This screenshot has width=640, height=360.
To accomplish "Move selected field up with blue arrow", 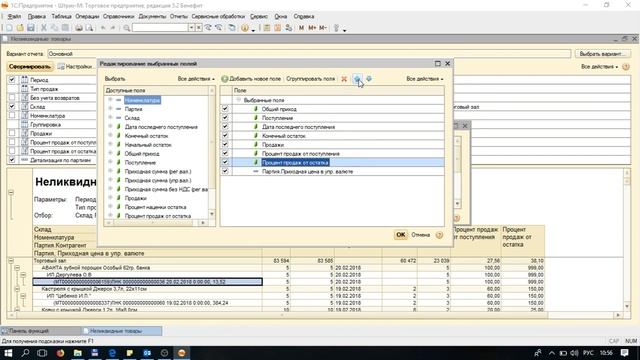I will tap(358, 79).
